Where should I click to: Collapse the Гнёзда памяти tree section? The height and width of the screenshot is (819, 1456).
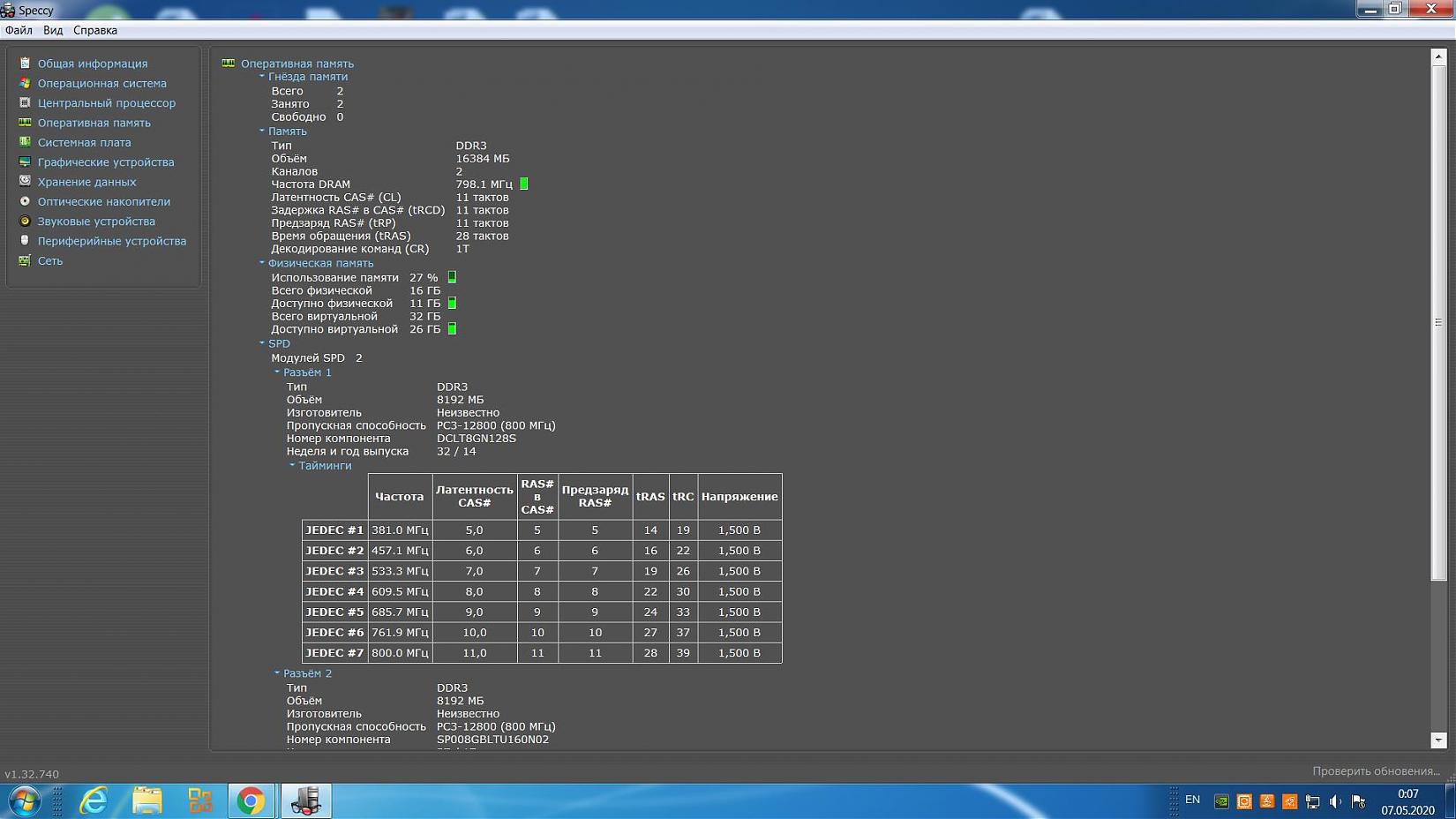pyautogui.click(x=262, y=77)
